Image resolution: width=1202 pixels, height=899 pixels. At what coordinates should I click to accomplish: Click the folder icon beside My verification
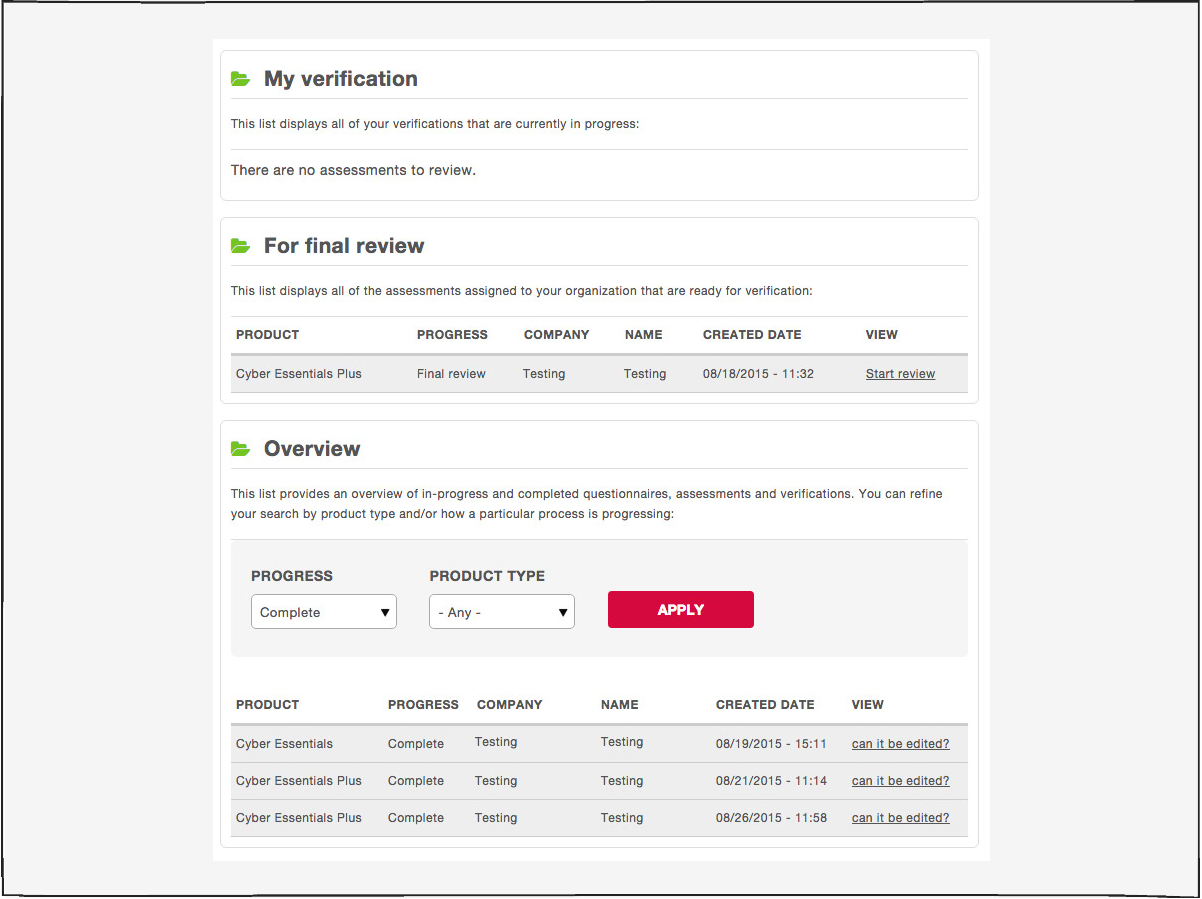click(x=240, y=79)
